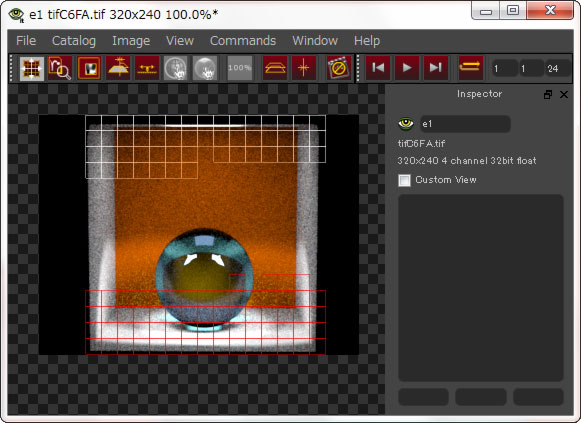
Task: Select the zoom magnifier tool icon
Action: [60, 68]
